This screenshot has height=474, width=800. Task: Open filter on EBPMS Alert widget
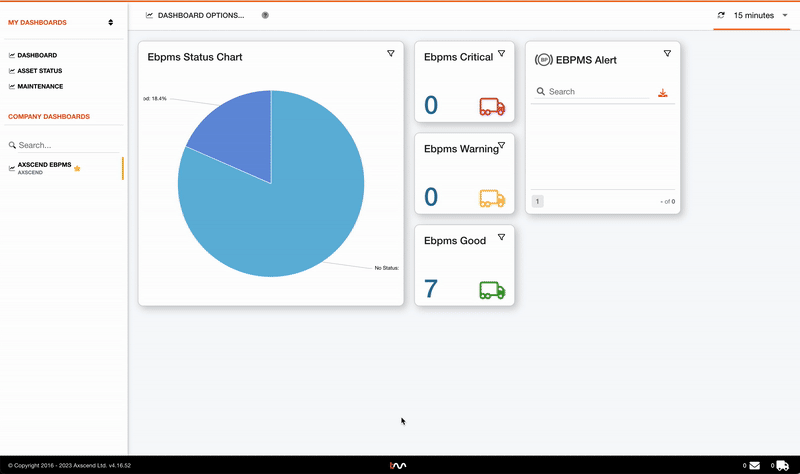point(667,53)
